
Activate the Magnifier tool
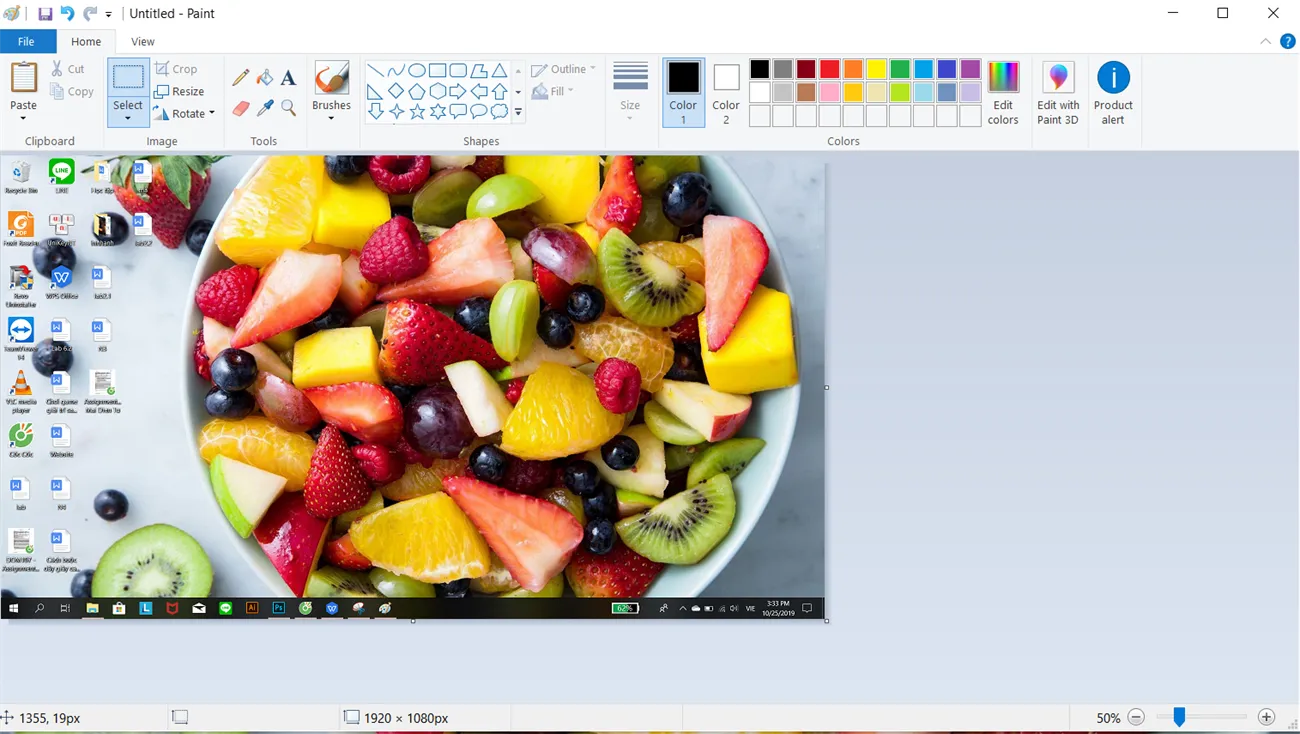click(x=287, y=105)
